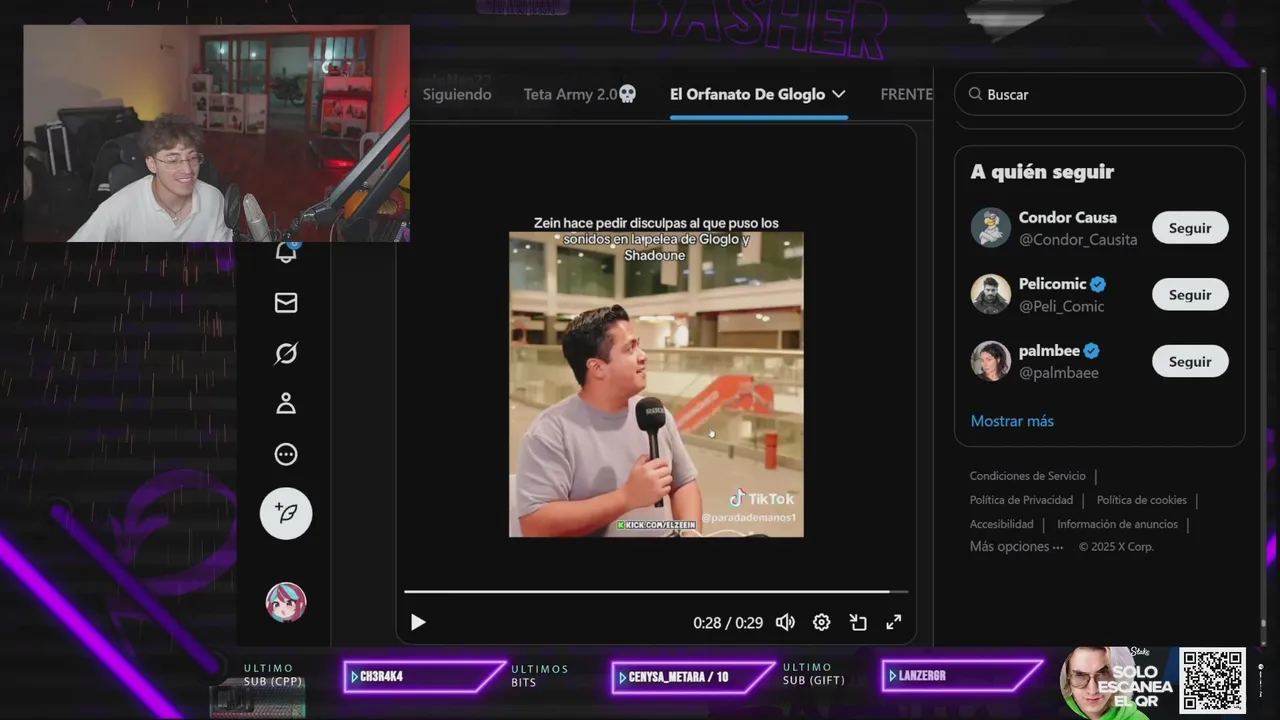The image size is (1280, 720).
Task: Open the notifications bell in sidebar
Action: coord(286,252)
